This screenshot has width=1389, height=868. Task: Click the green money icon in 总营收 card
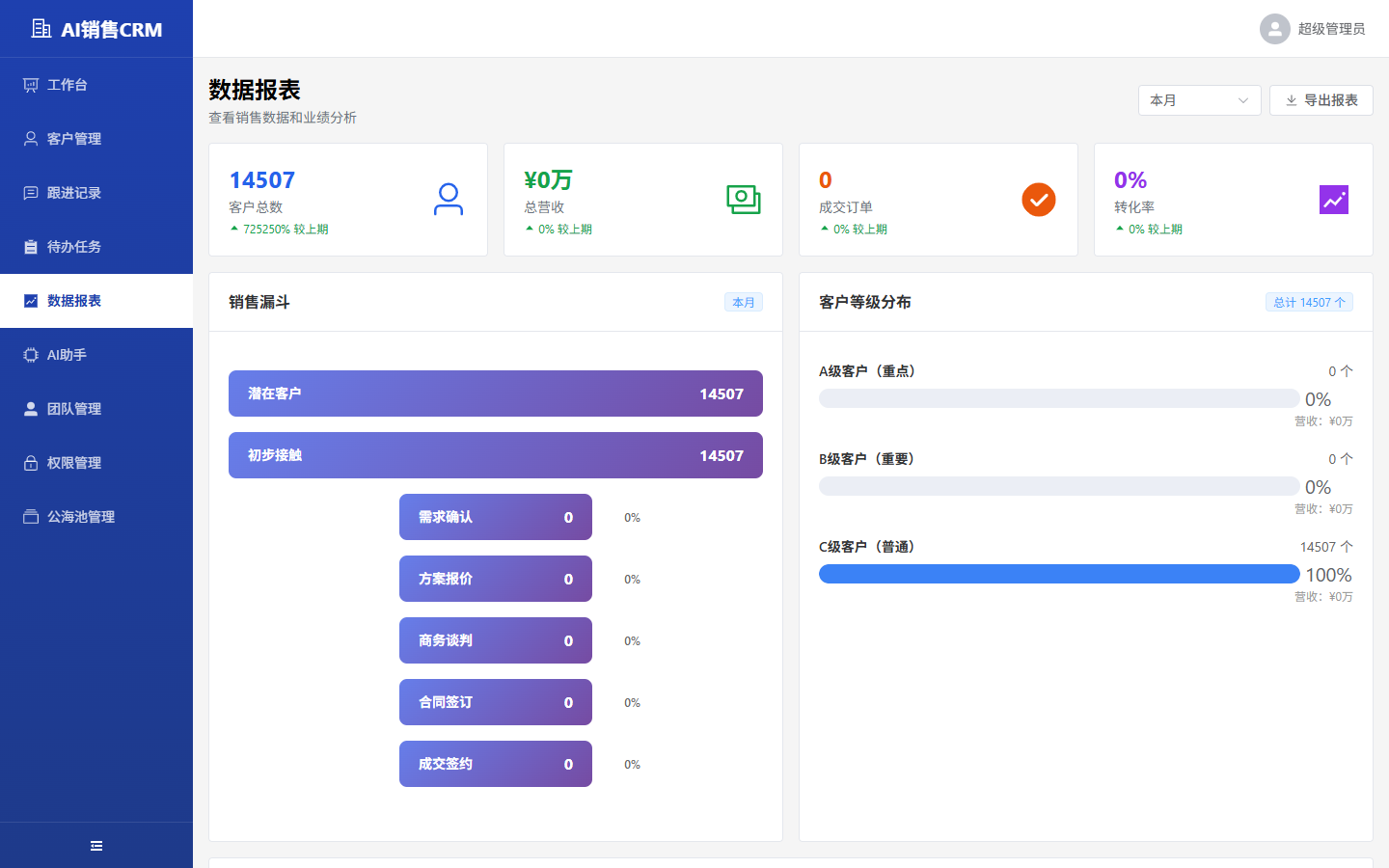click(744, 200)
